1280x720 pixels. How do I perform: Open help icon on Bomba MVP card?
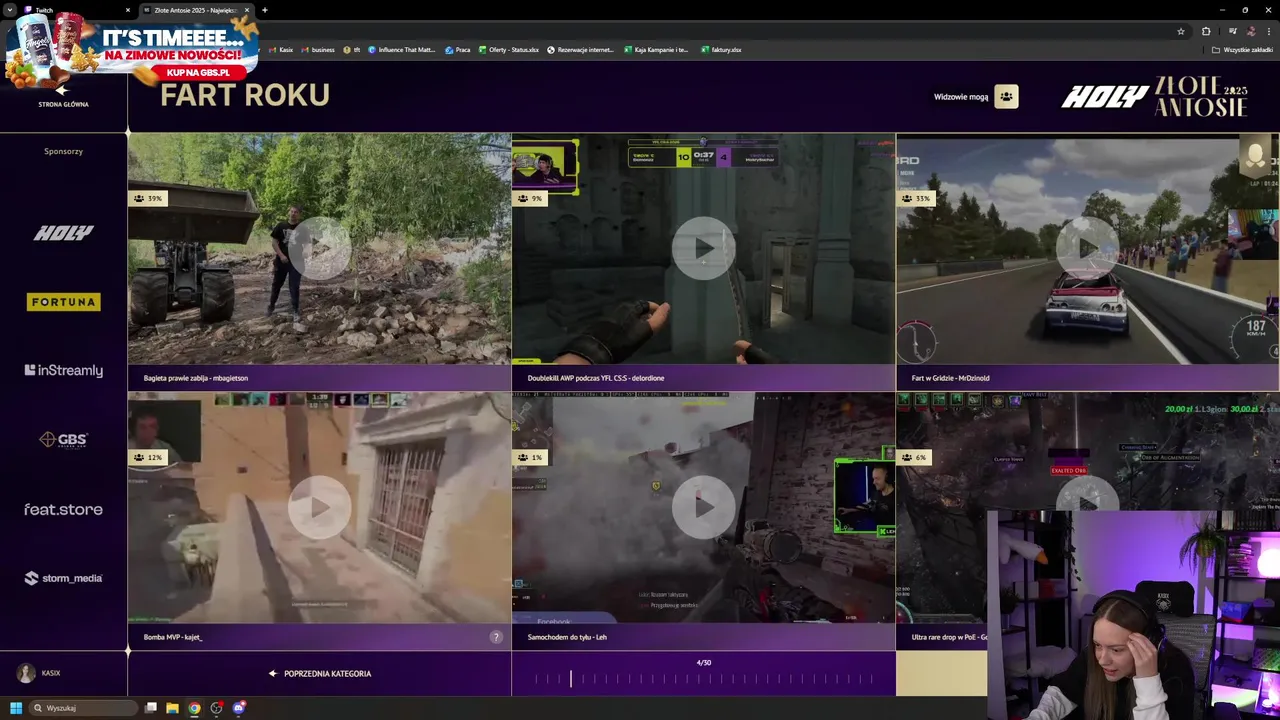(x=496, y=637)
